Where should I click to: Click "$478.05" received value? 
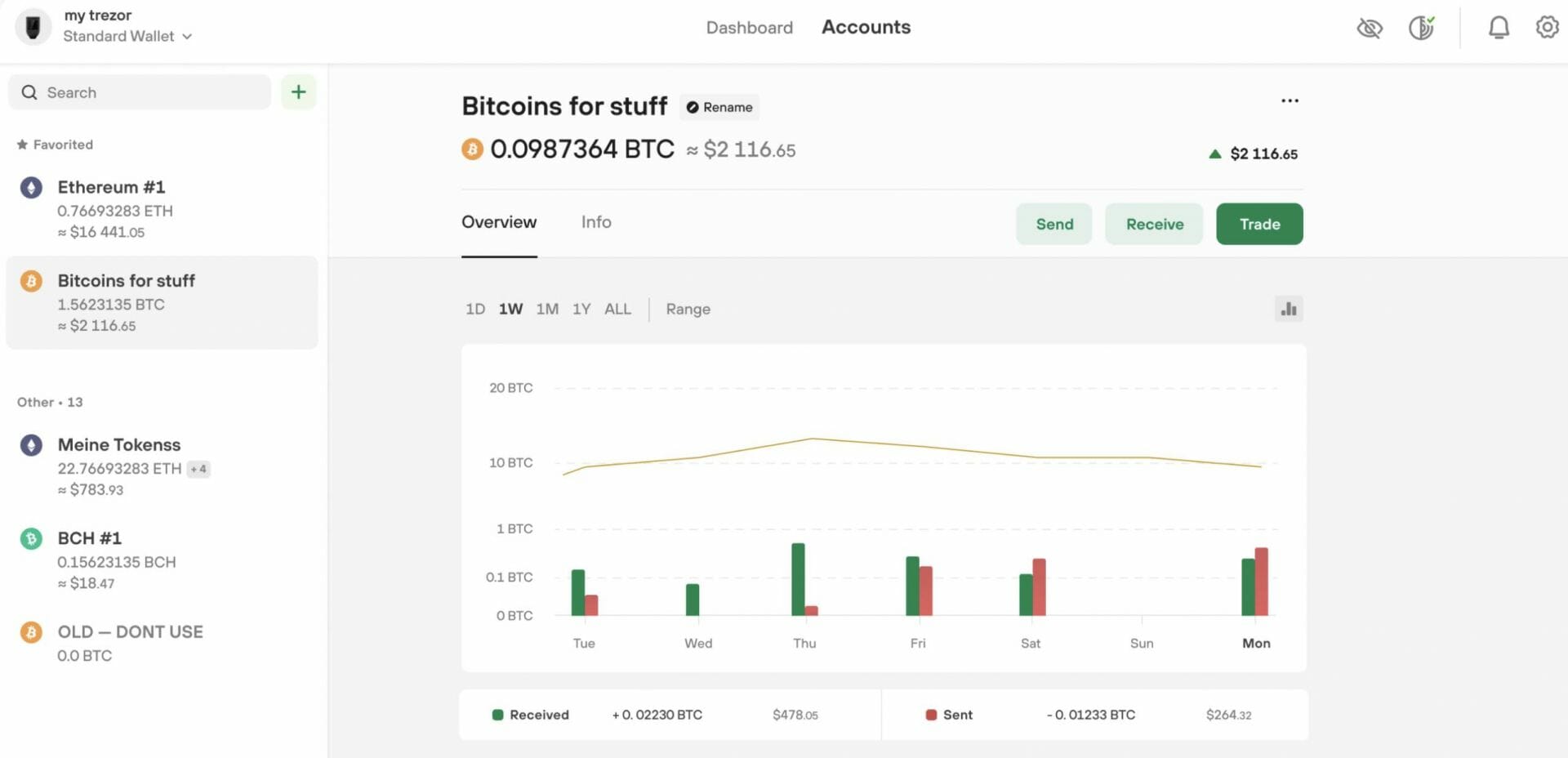795,716
